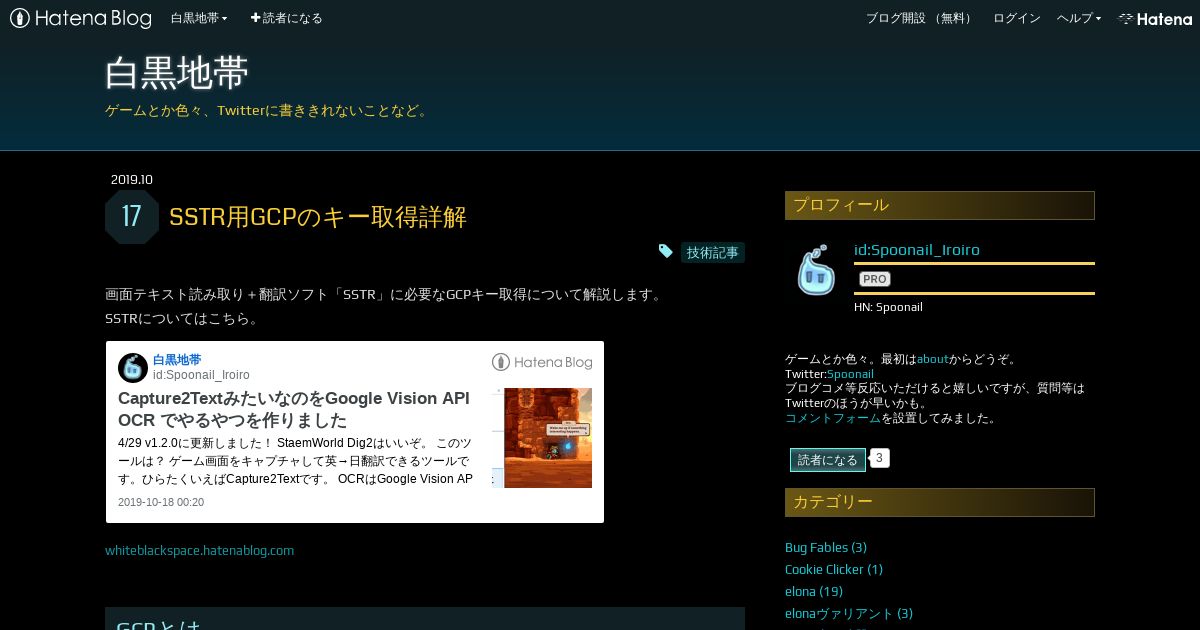Open the コメントフォーム link

point(833,418)
